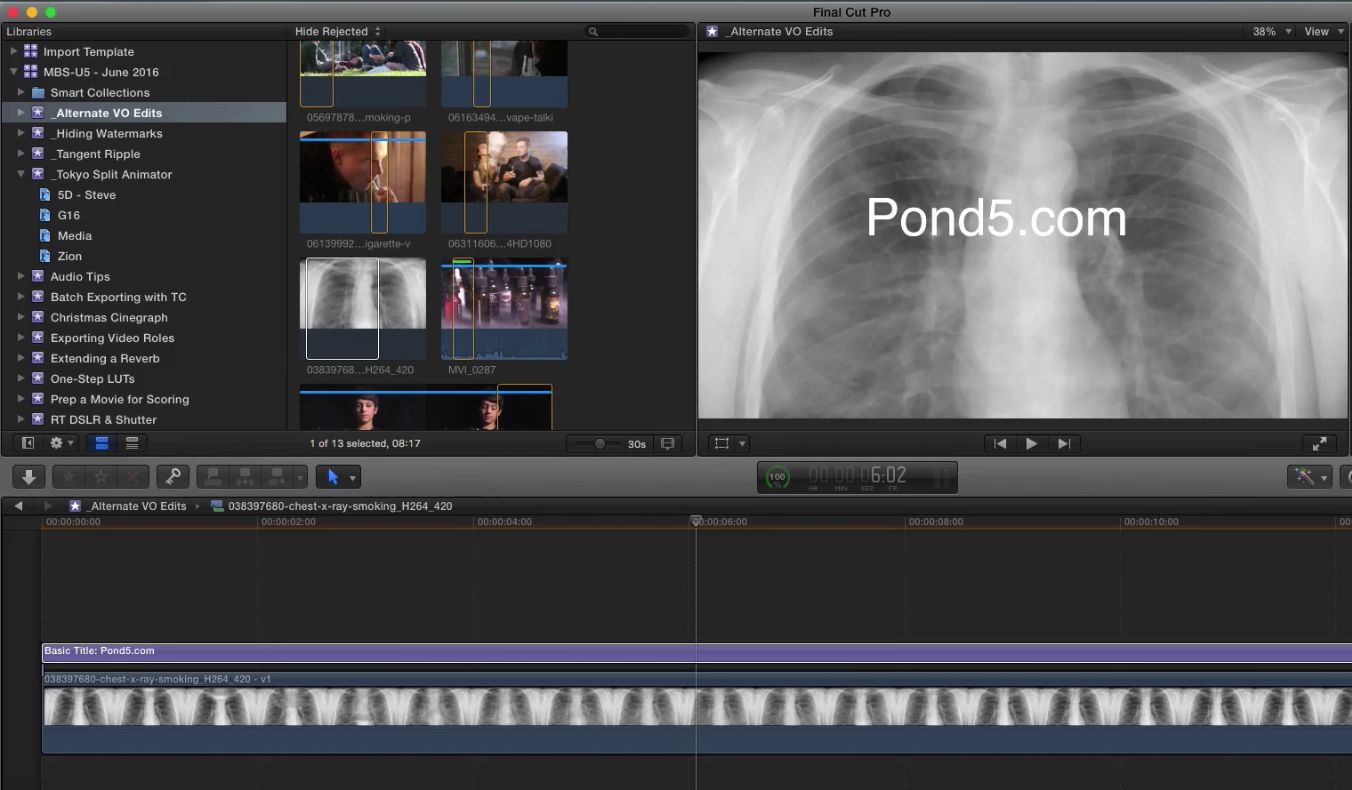
Task: Open the viewer View options menu
Action: 1323,31
